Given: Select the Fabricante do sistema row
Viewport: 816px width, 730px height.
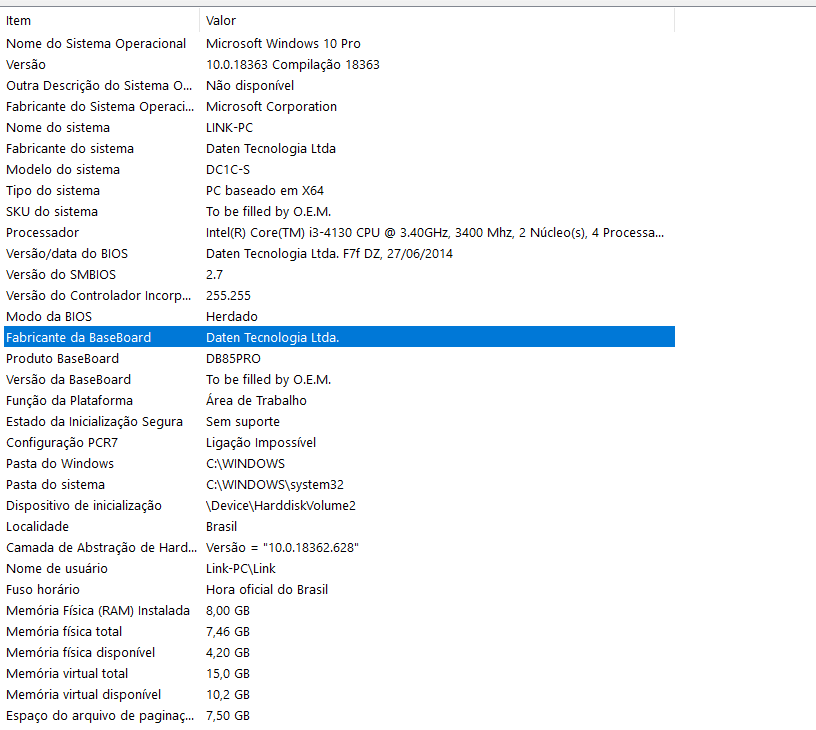Looking at the screenshot, I should (x=339, y=149).
